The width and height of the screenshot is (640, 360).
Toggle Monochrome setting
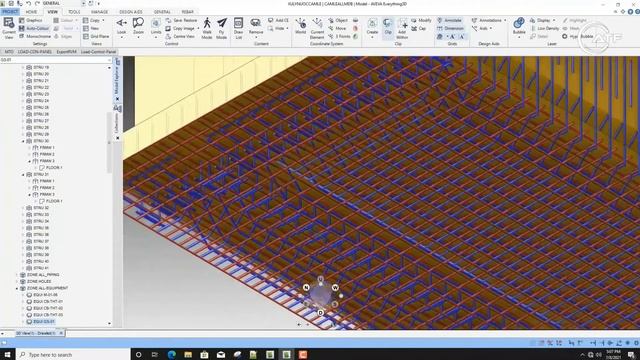point(35,36)
